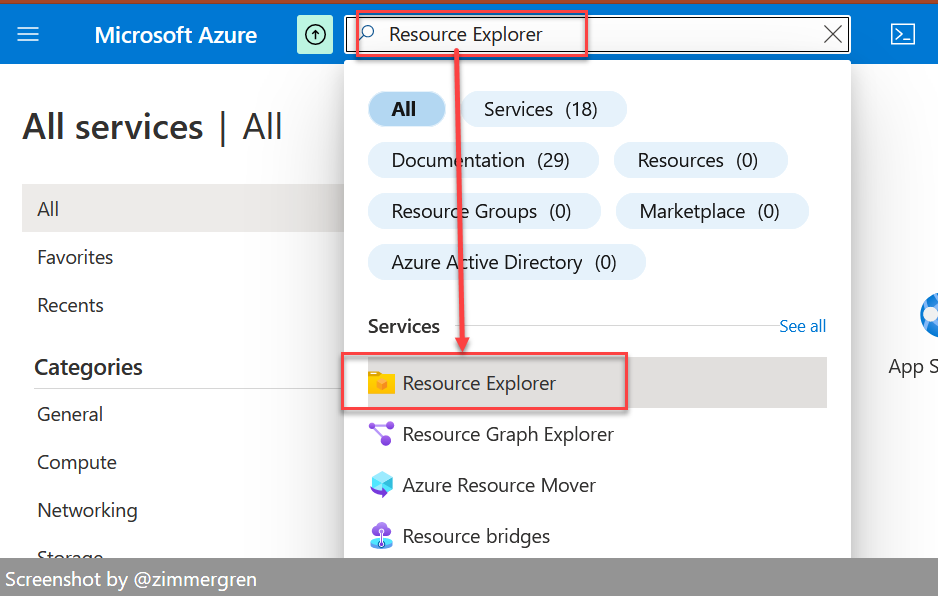938x596 pixels.
Task: Launch Cloud Shell from the top bar
Action: click(903, 33)
